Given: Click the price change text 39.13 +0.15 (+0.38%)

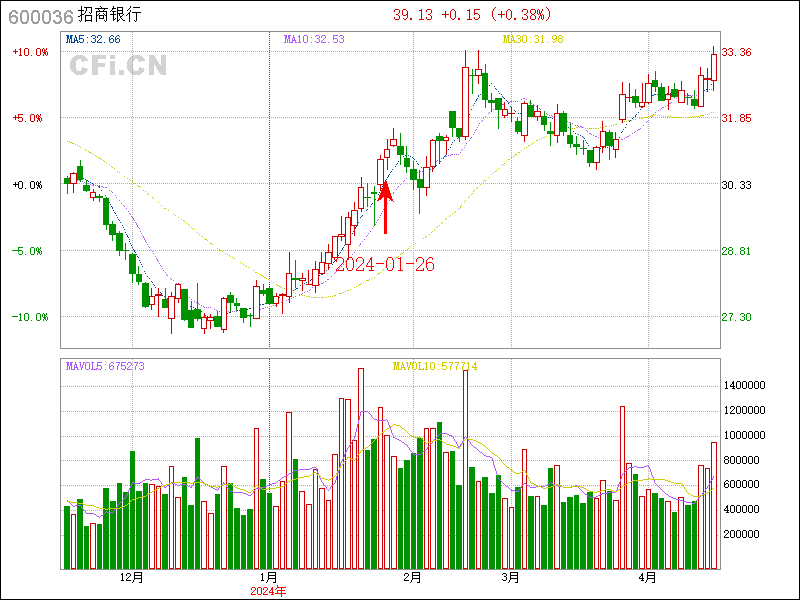Looking at the screenshot, I should tap(472, 15).
